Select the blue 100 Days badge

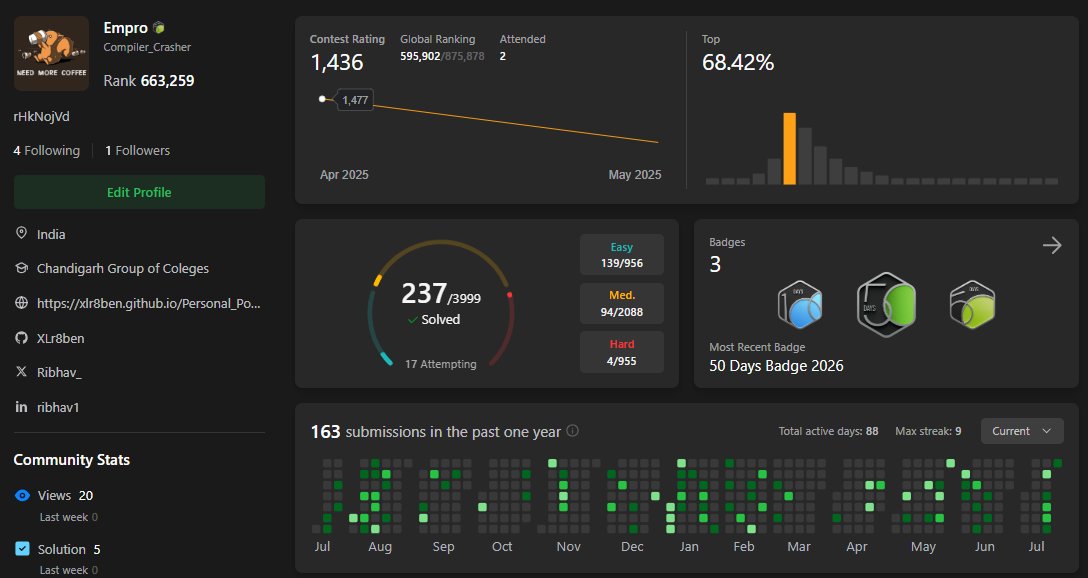[x=800, y=305]
